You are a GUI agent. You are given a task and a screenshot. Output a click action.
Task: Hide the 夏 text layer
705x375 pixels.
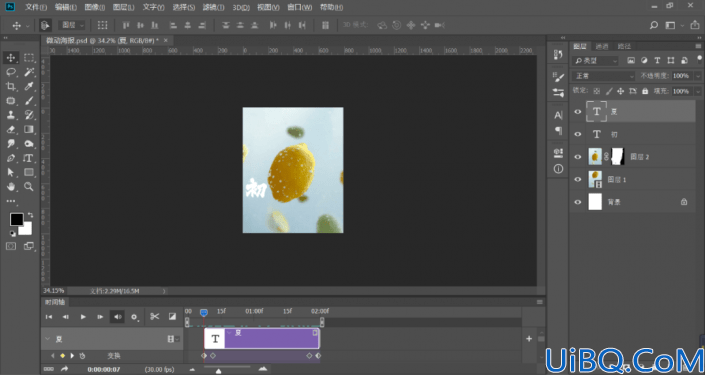(578, 112)
